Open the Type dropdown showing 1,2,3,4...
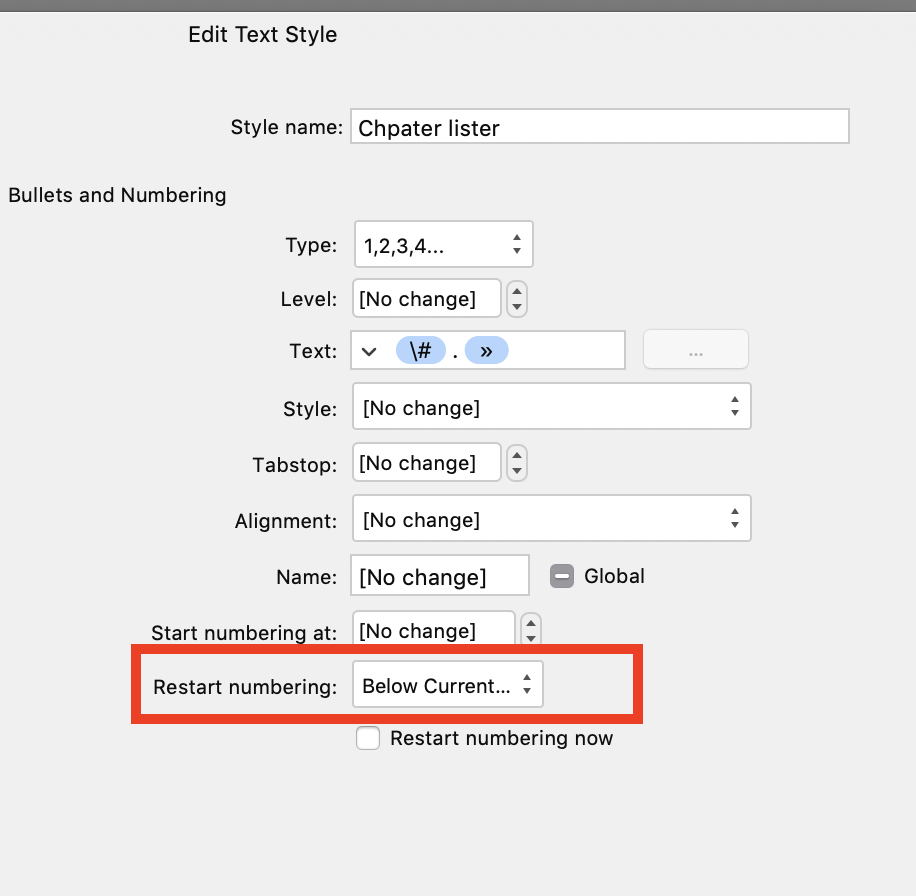The height and width of the screenshot is (896, 916). tap(443, 244)
